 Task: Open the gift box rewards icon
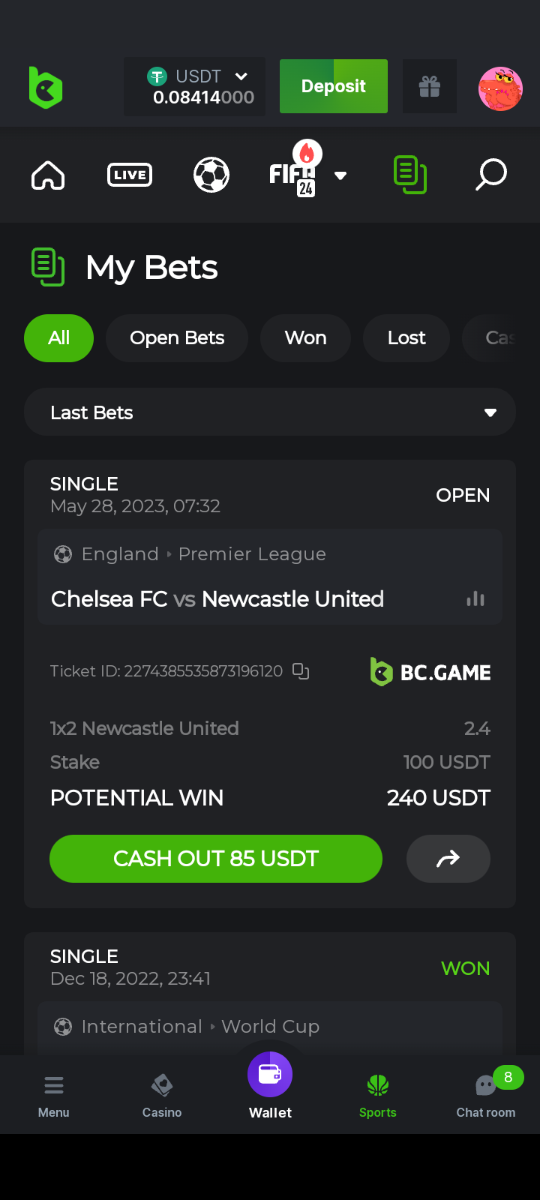(x=430, y=87)
